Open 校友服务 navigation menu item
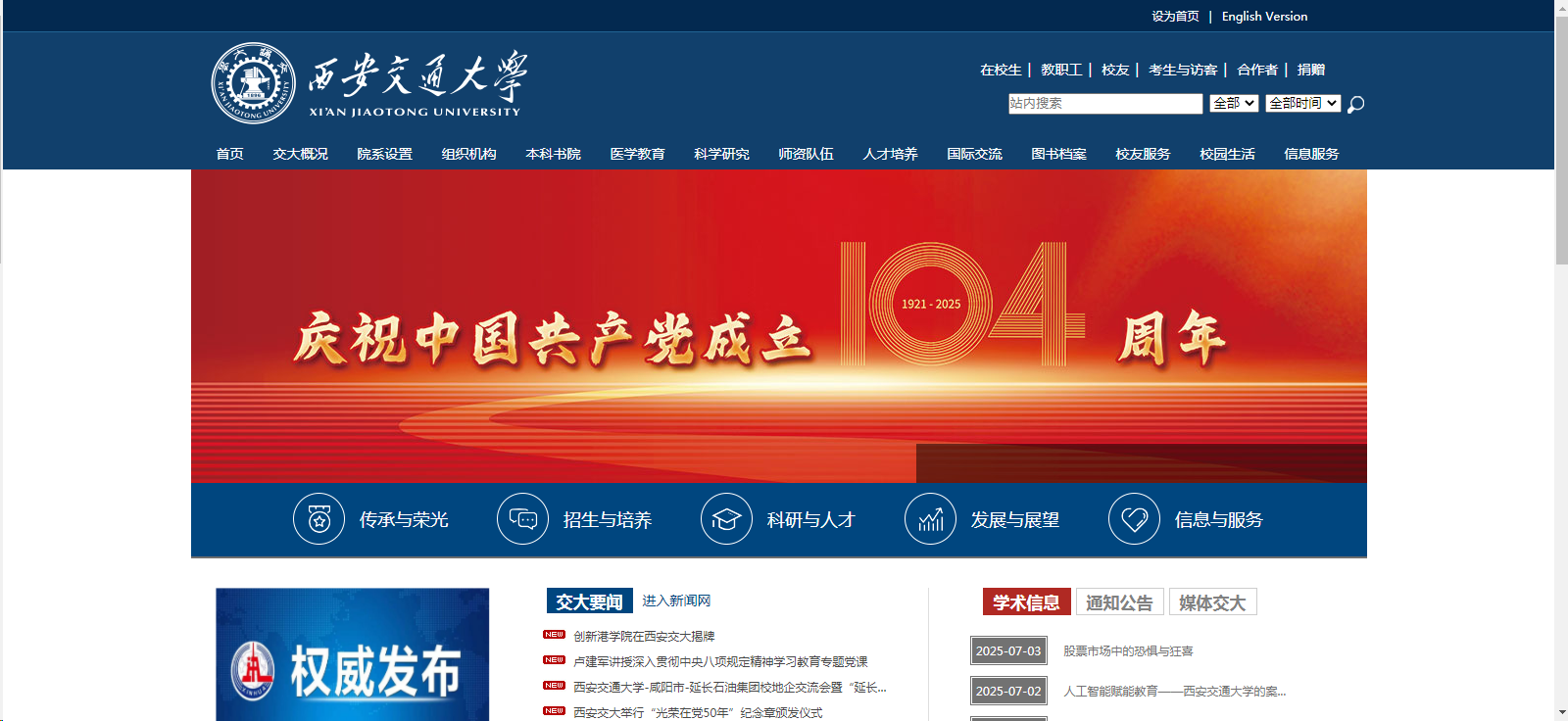Screen dimensions: 1568x721 tap(1144, 154)
